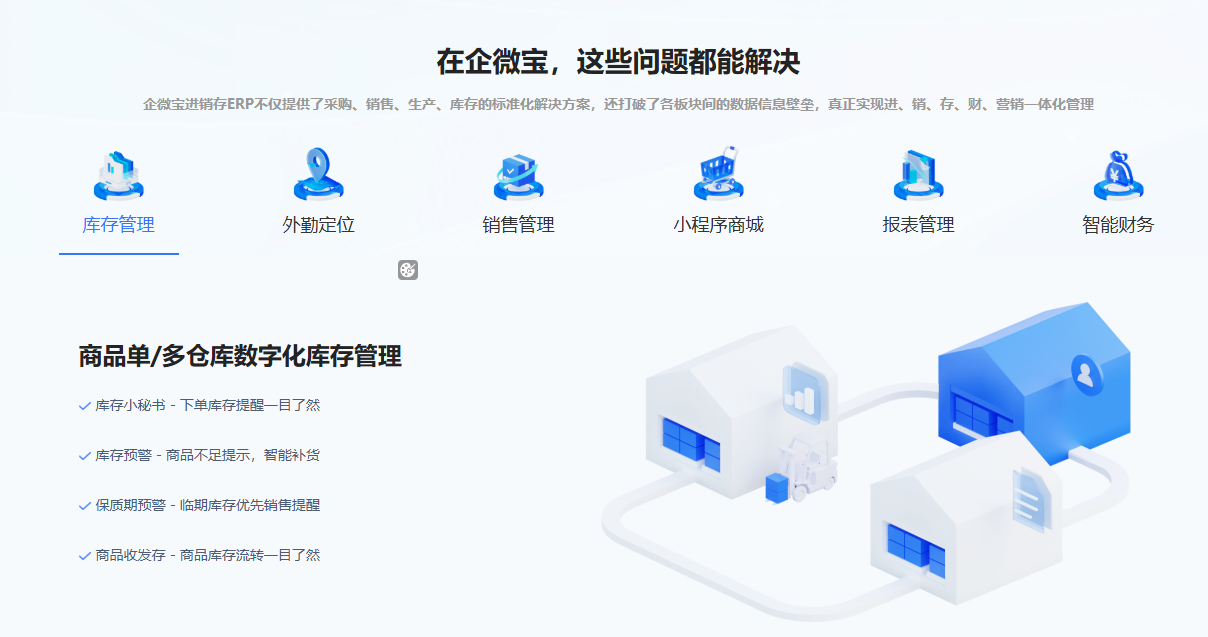Viewport: 1208px width, 637px height.
Task: Click the subtitle about 企微宝进销存ERP
Action: (x=618, y=104)
